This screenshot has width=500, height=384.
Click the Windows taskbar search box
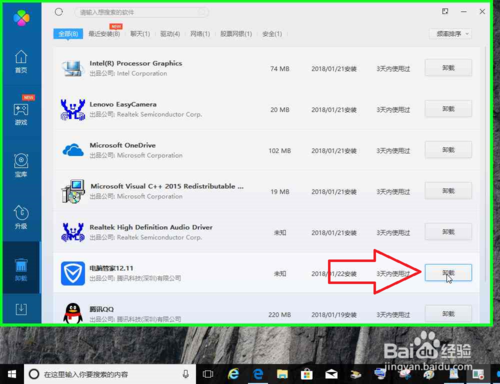pyautogui.click(x=109, y=374)
